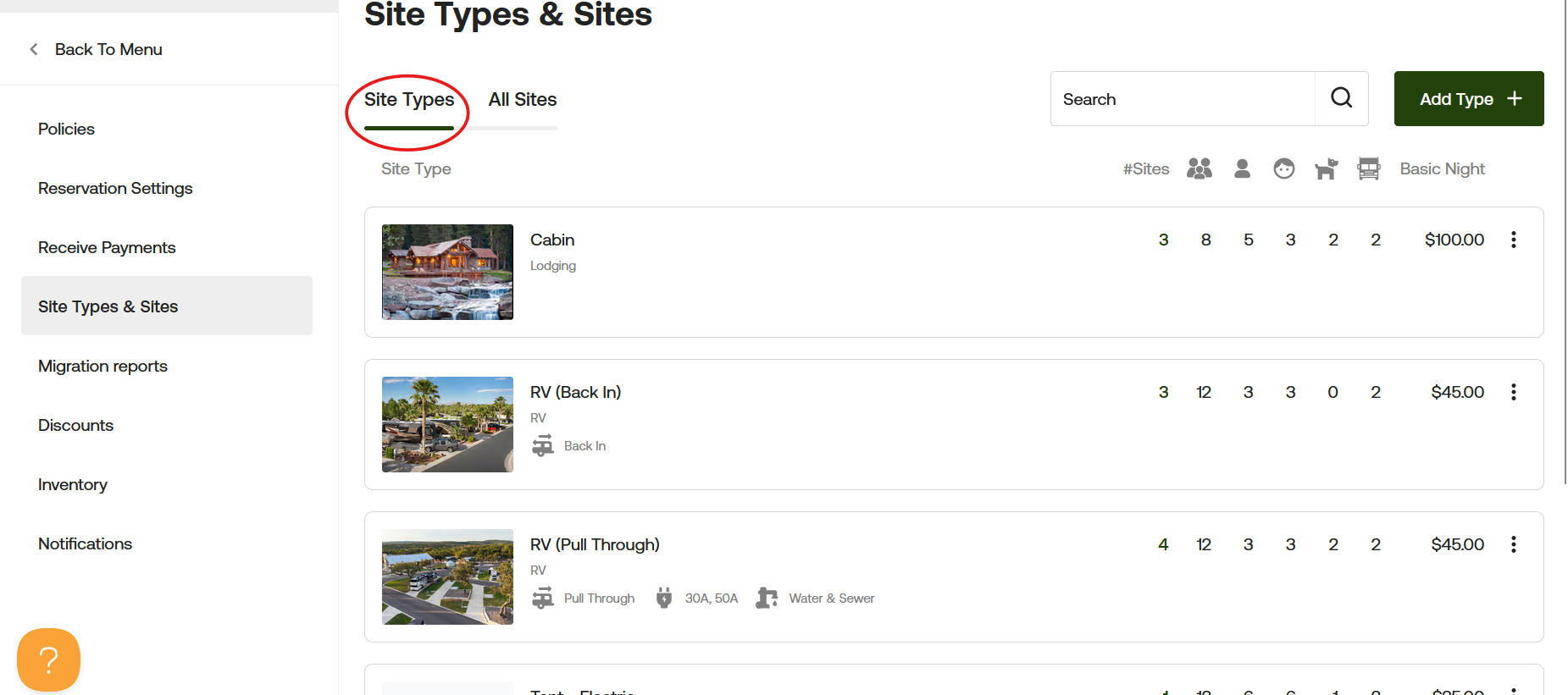Click inside the Search field
The width and height of the screenshot is (1568, 695).
pyautogui.click(x=1183, y=98)
